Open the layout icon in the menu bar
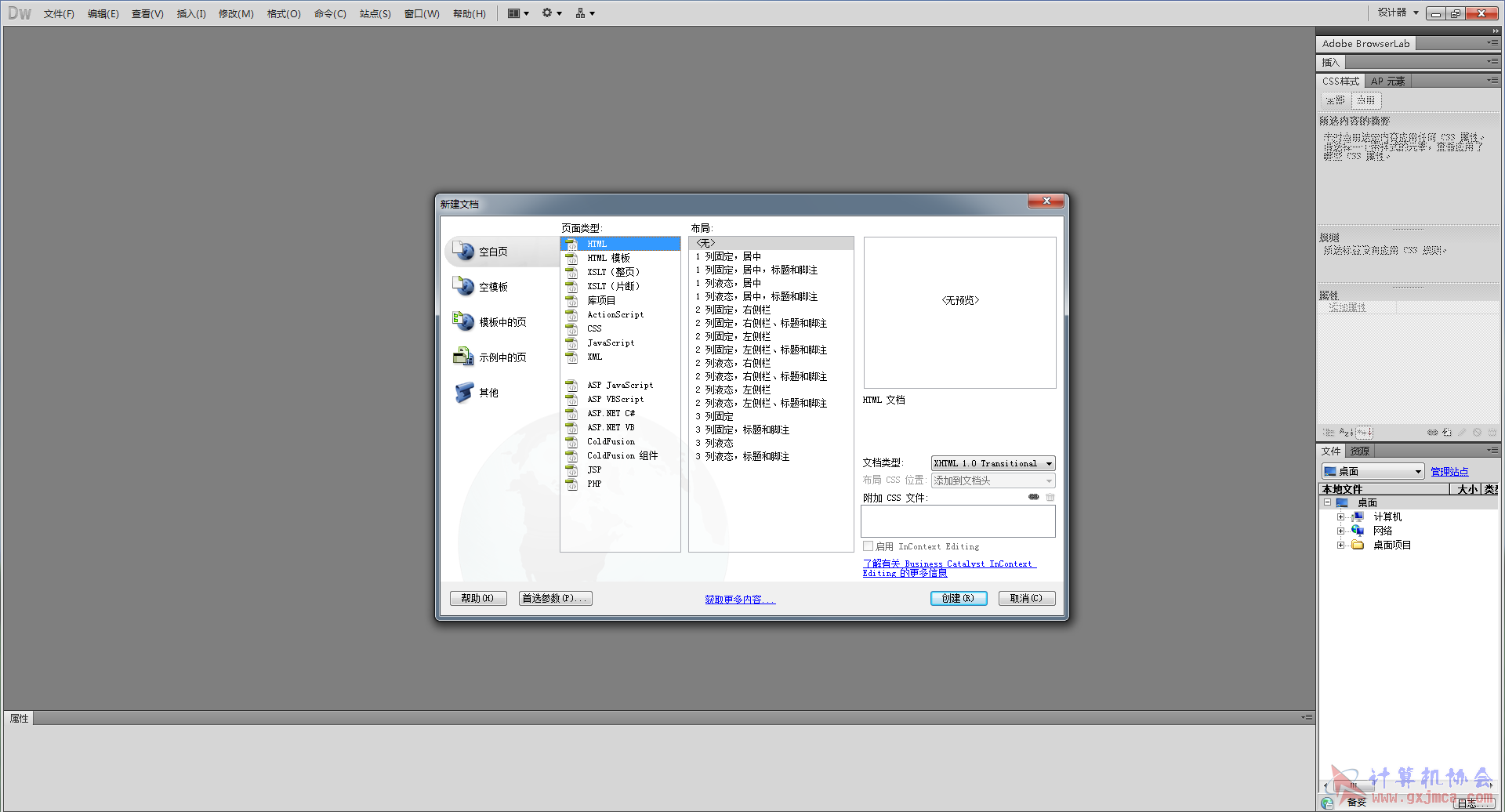 coord(518,13)
